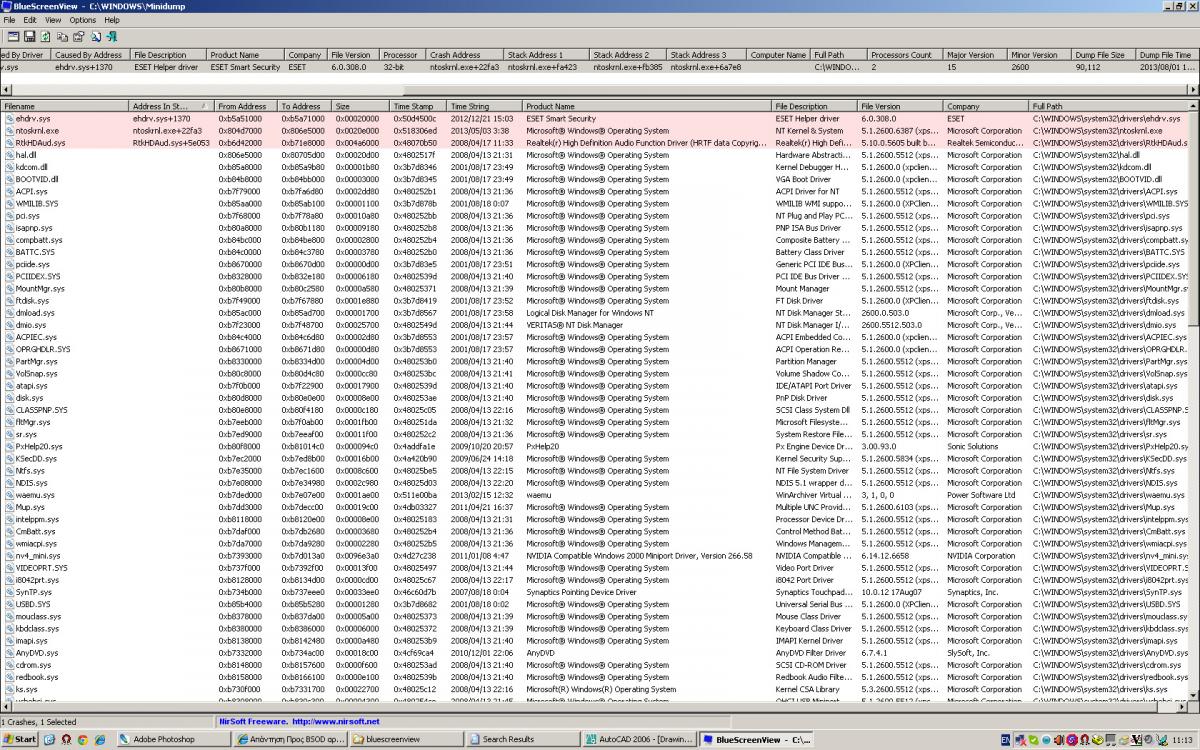Click the Chrome quick launch icon
The width and height of the screenshot is (1200, 750).
[84, 739]
